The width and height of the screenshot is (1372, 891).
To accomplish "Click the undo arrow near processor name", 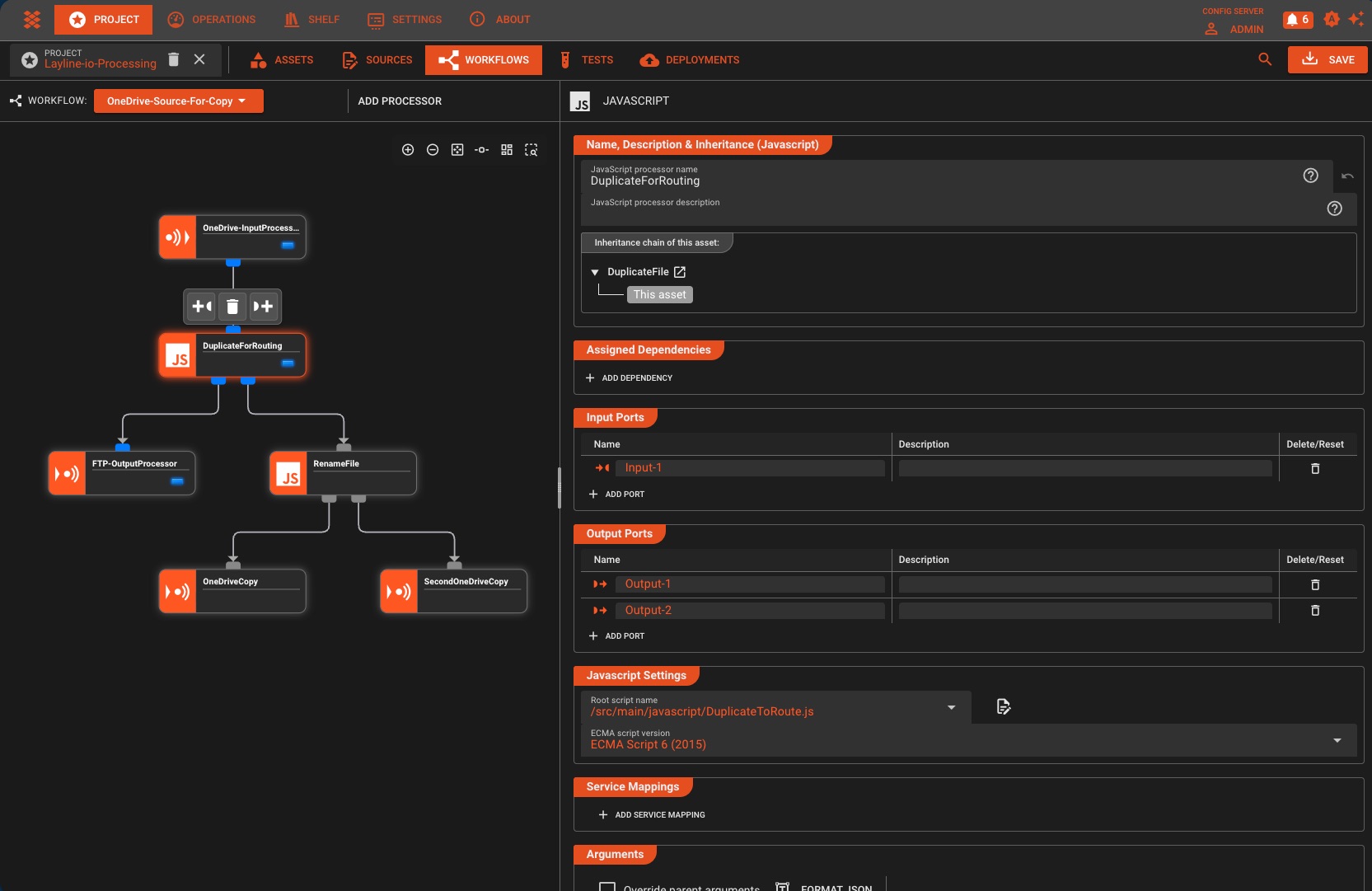I will pyautogui.click(x=1348, y=176).
